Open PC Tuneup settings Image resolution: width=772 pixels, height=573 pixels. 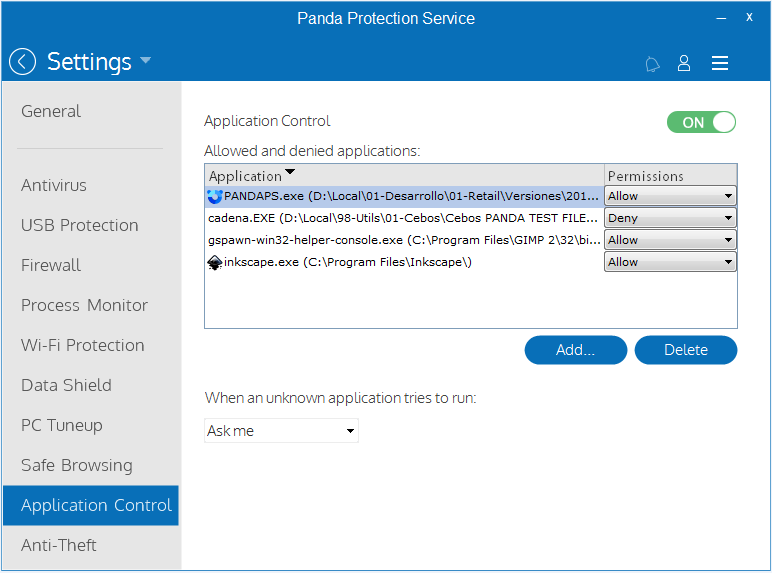point(62,425)
